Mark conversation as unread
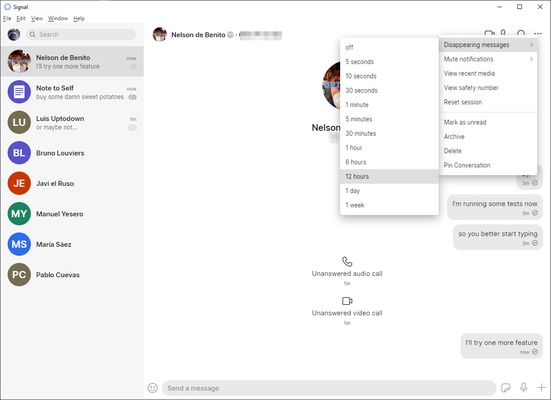 click(x=488, y=122)
